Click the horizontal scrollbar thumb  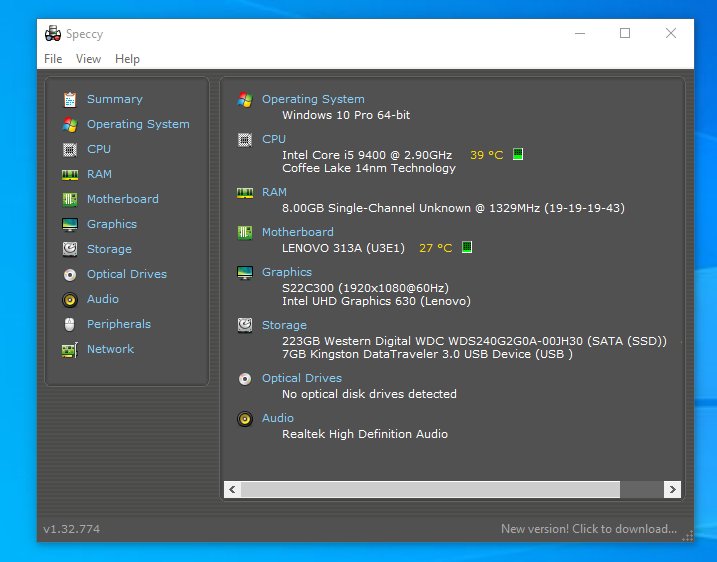(x=430, y=489)
